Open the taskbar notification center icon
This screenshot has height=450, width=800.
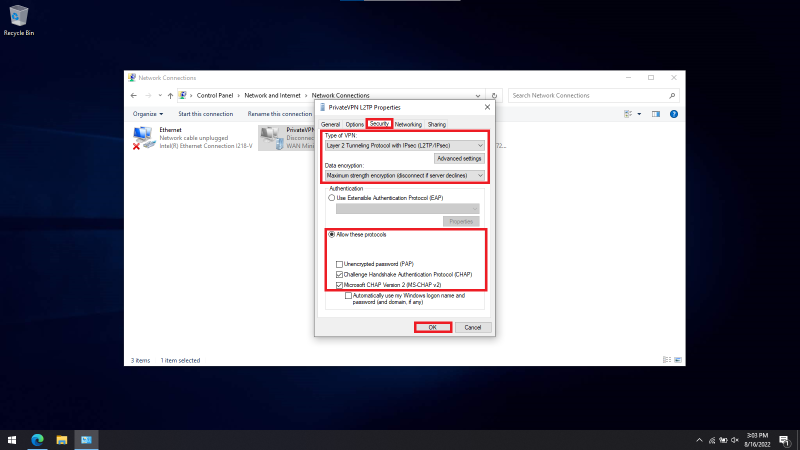click(x=785, y=440)
